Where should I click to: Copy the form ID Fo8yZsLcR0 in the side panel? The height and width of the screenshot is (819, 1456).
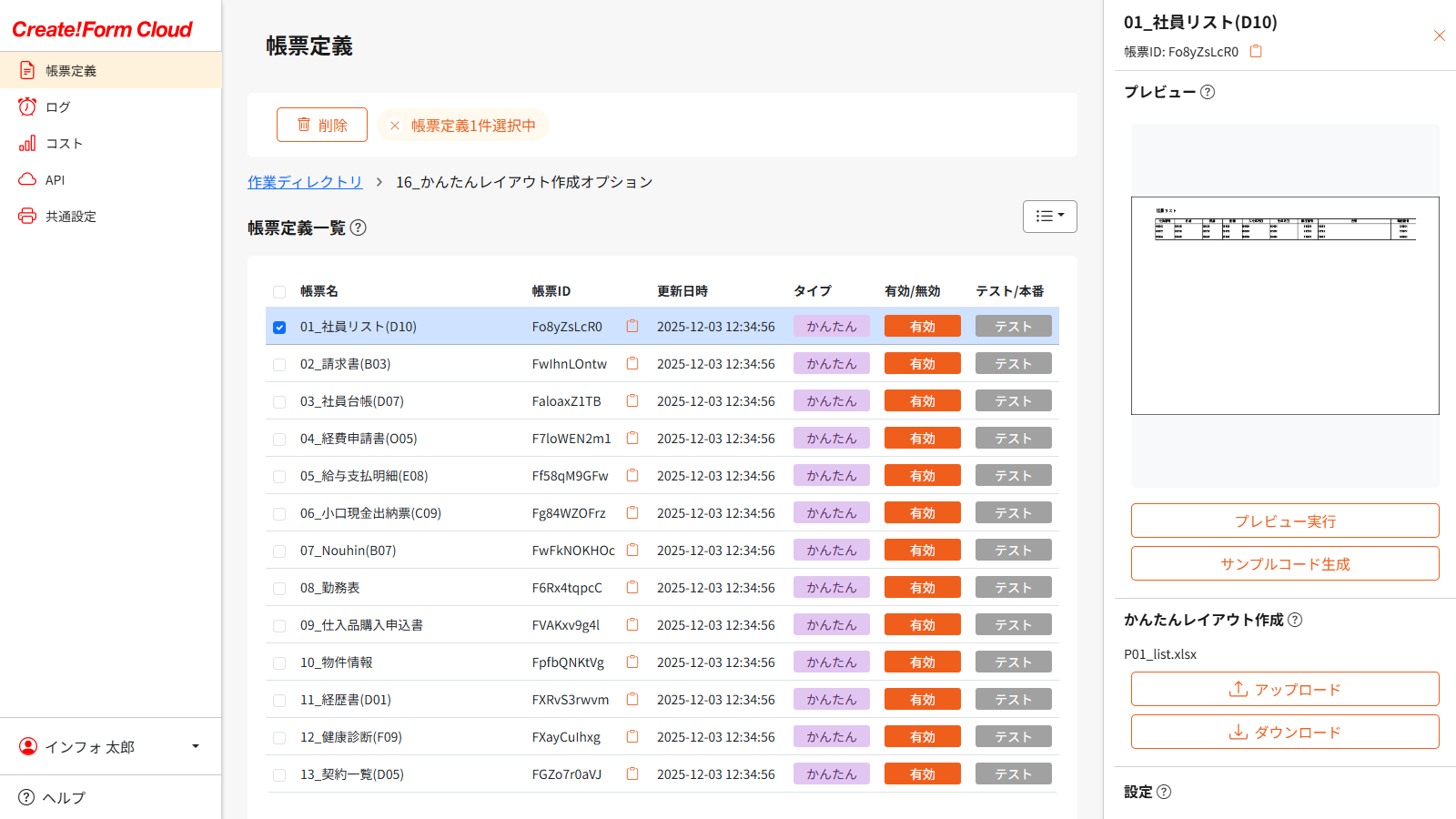[1256, 52]
